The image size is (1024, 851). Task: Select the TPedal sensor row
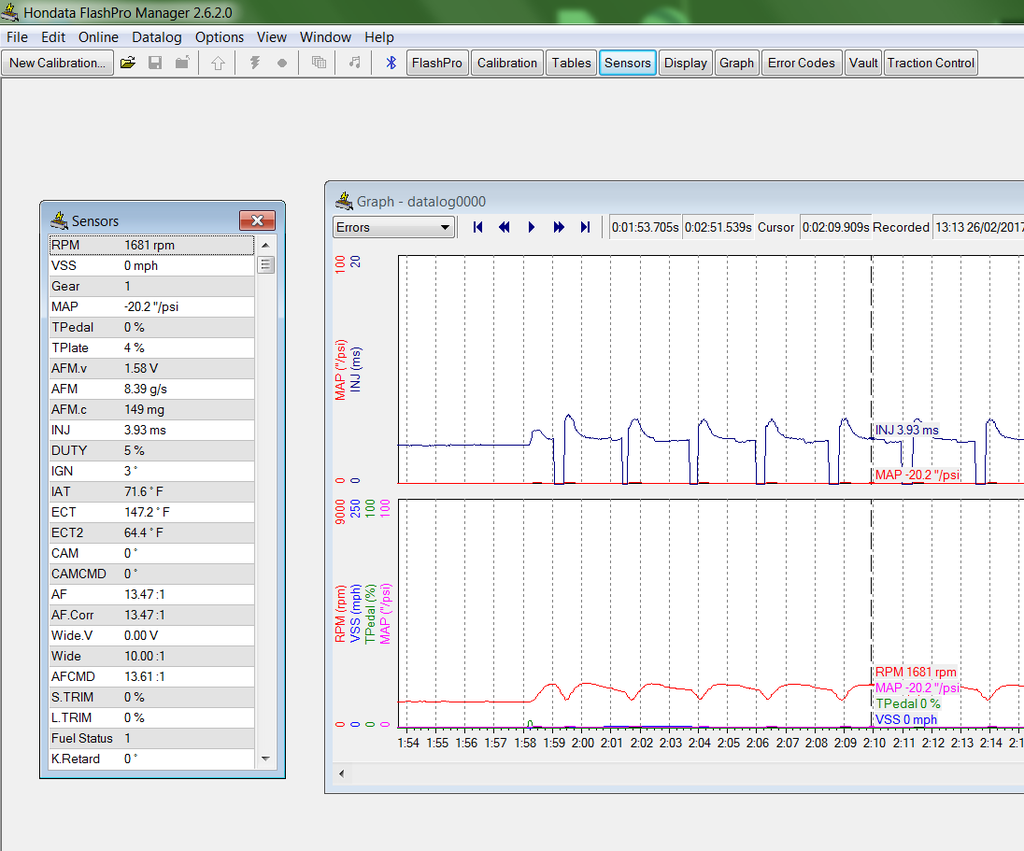pos(152,327)
